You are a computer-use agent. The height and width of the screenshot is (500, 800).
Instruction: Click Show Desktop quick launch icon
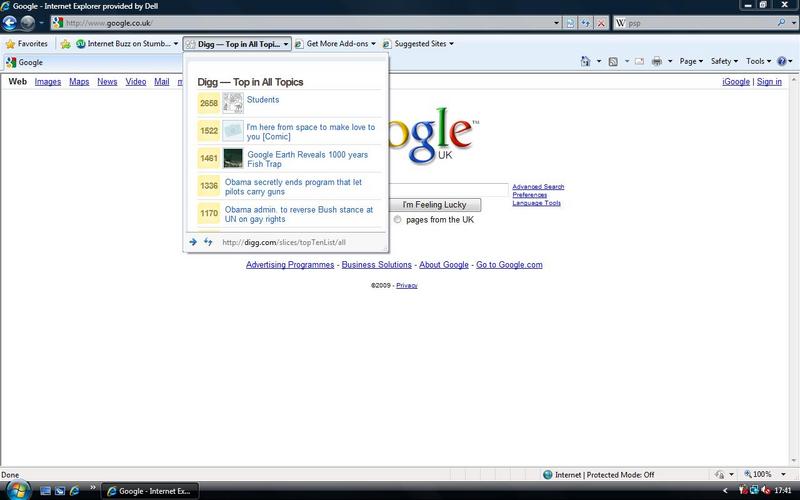click(x=45, y=491)
